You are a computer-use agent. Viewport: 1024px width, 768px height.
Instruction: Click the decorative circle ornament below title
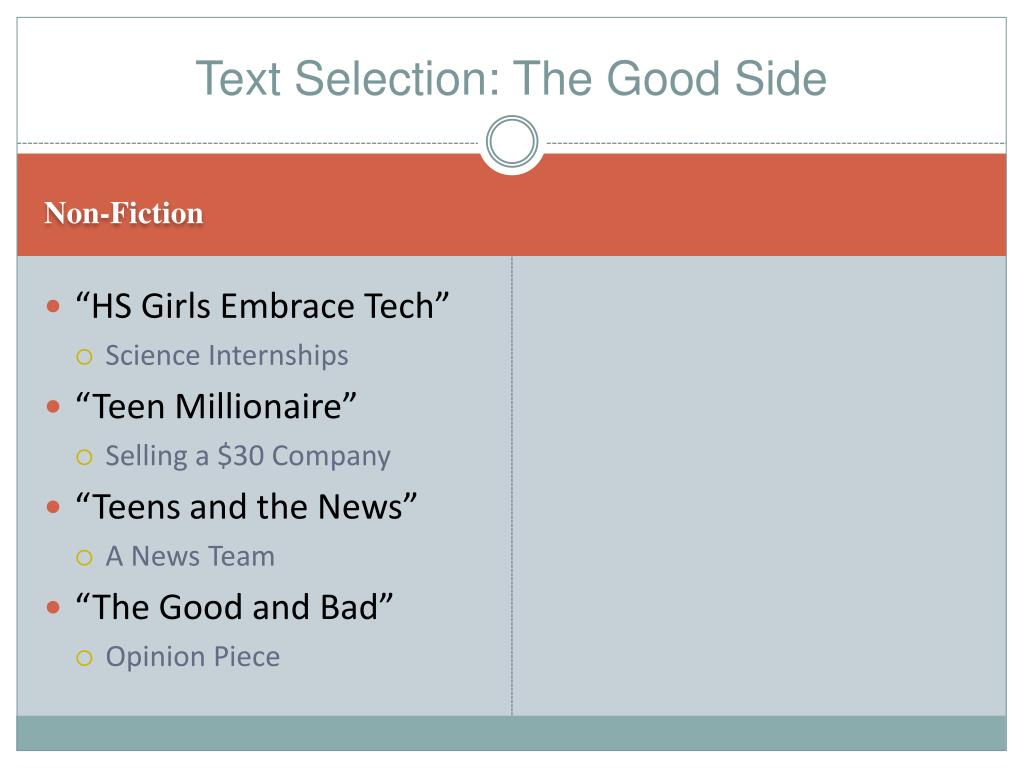coord(512,142)
